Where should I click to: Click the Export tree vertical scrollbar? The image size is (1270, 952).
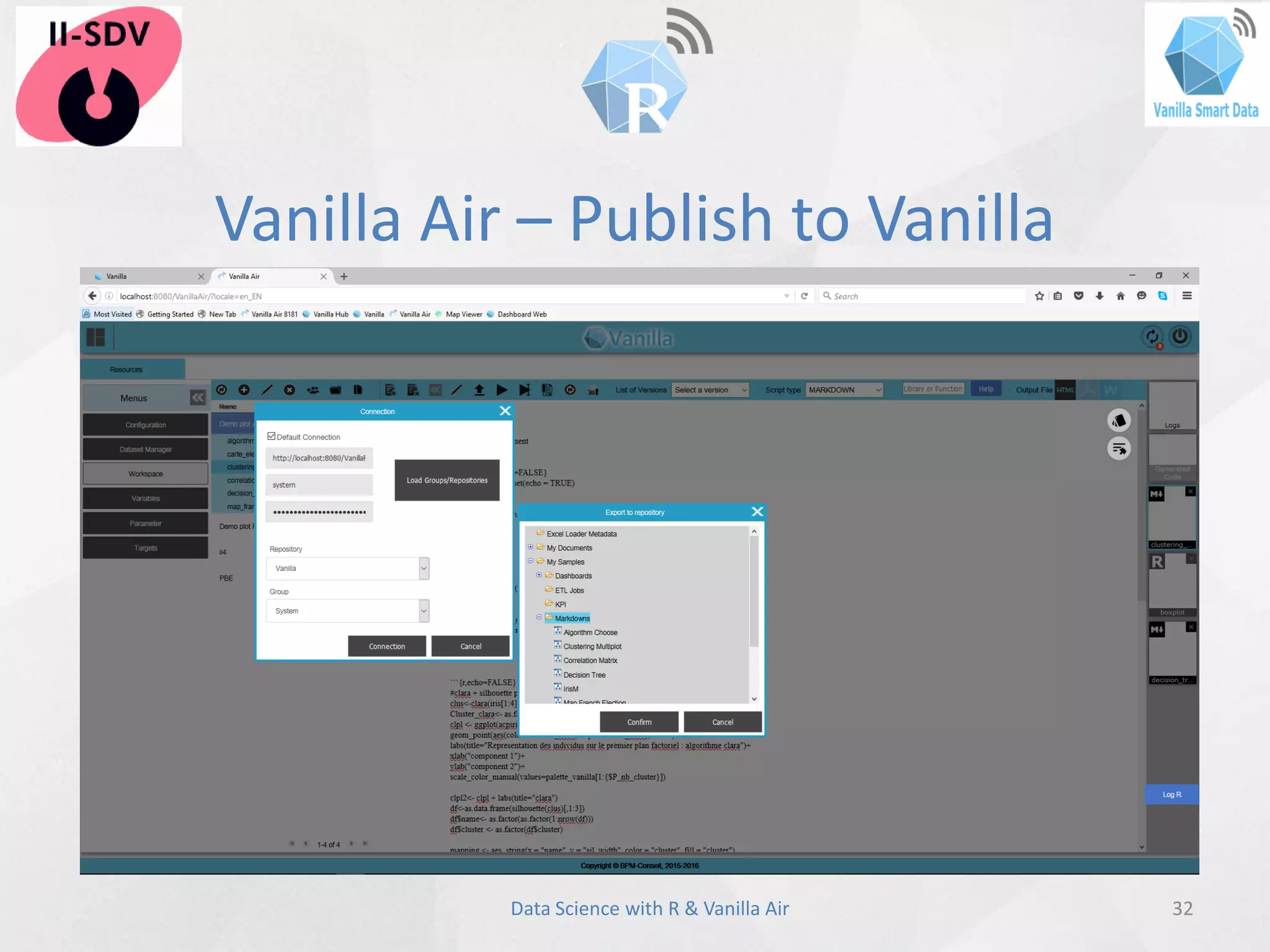point(754,615)
